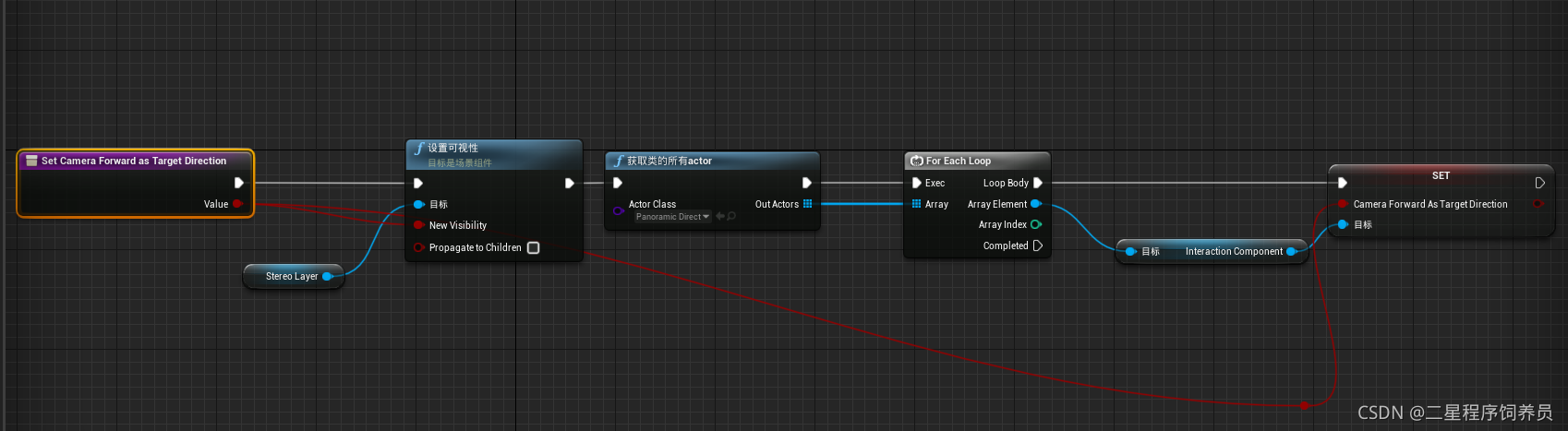Viewport: 1568px width, 431px height.
Task: Click function icon on 获取类的所有actor node
Action: click(619, 161)
